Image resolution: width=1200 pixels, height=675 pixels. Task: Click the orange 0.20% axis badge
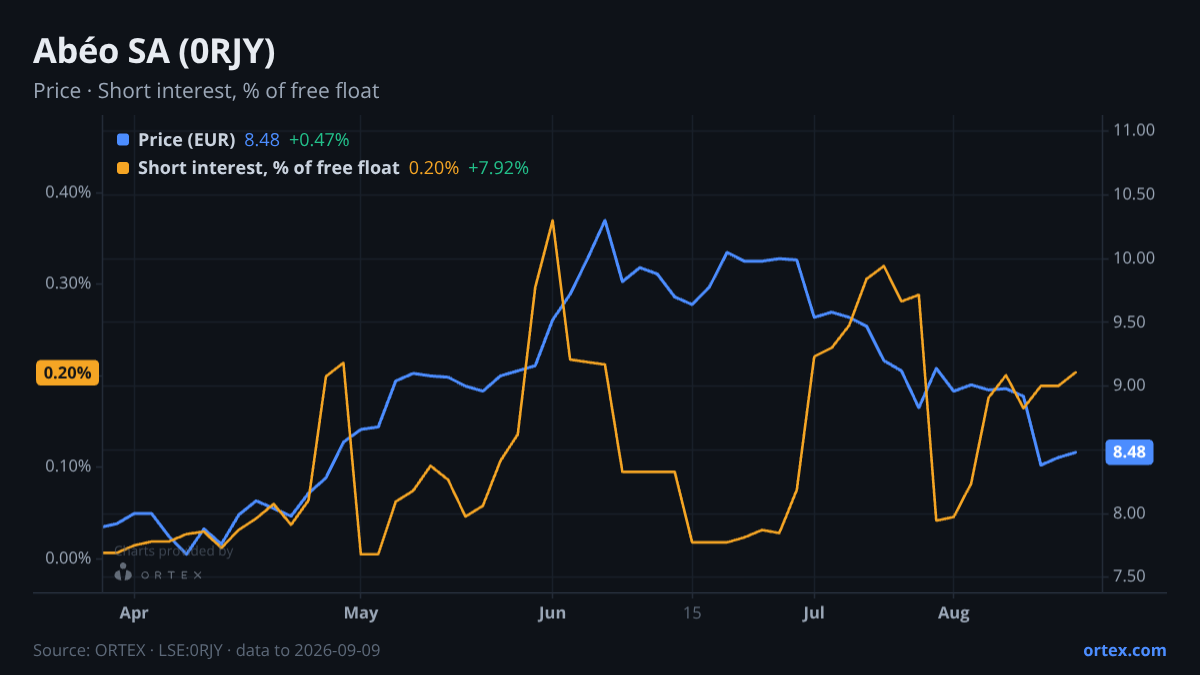[68, 373]
